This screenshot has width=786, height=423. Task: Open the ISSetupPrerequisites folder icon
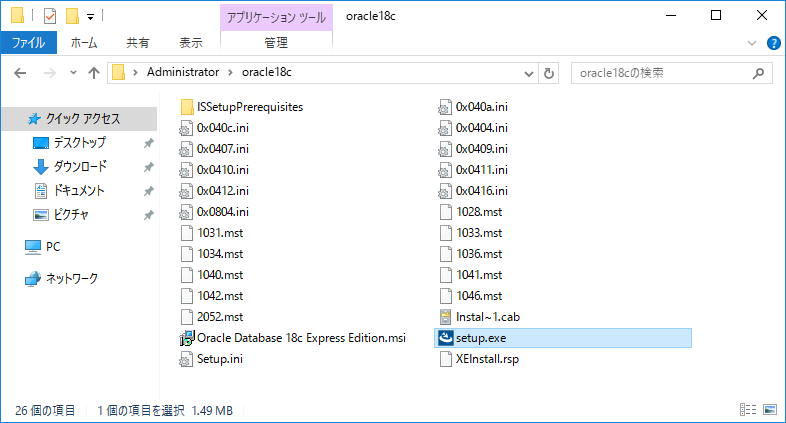pyautogui.click(x=187, y=107)
